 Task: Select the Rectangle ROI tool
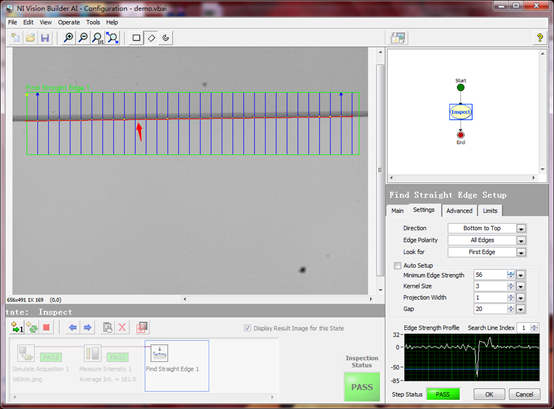(x=136, y=38)
